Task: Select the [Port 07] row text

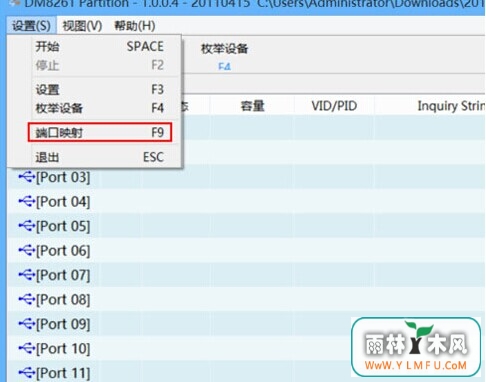Action: pyautogui.click(x=63, y=275)
